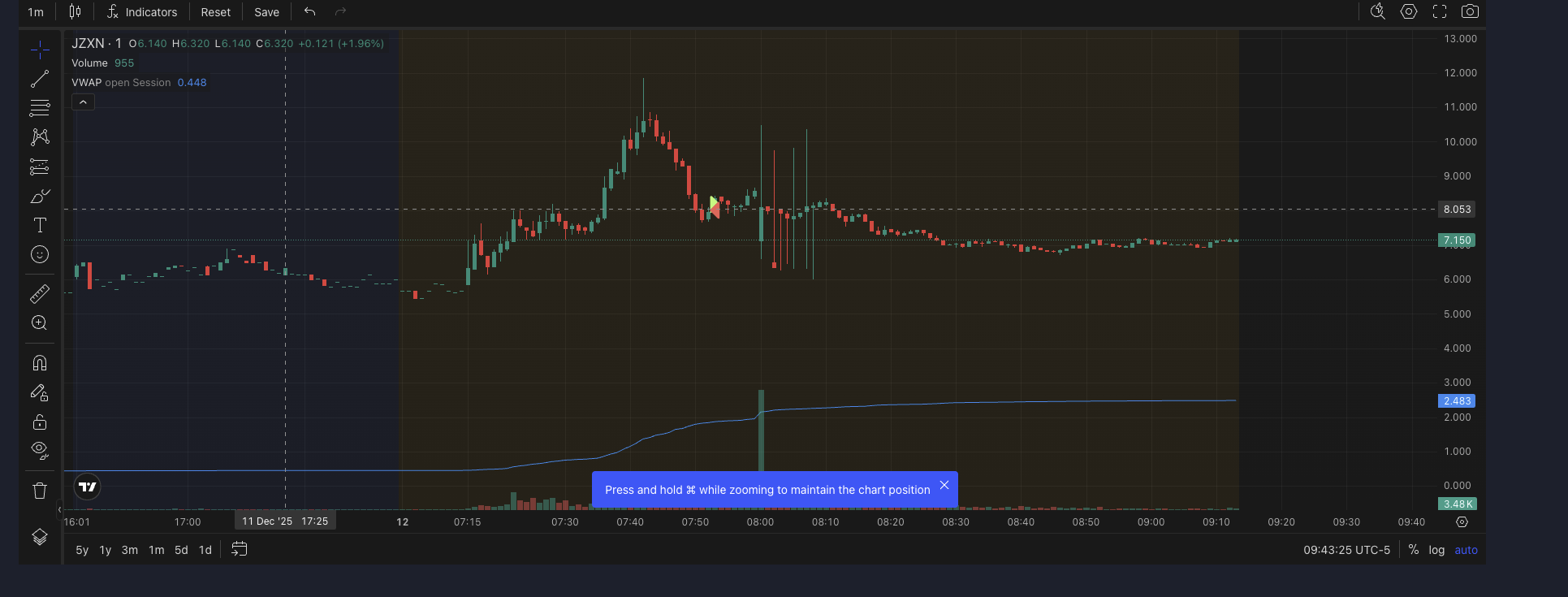This screenshot has height=597, width=1568.
Task: Choose the brush drawing tool
Action: coord(40,197)
